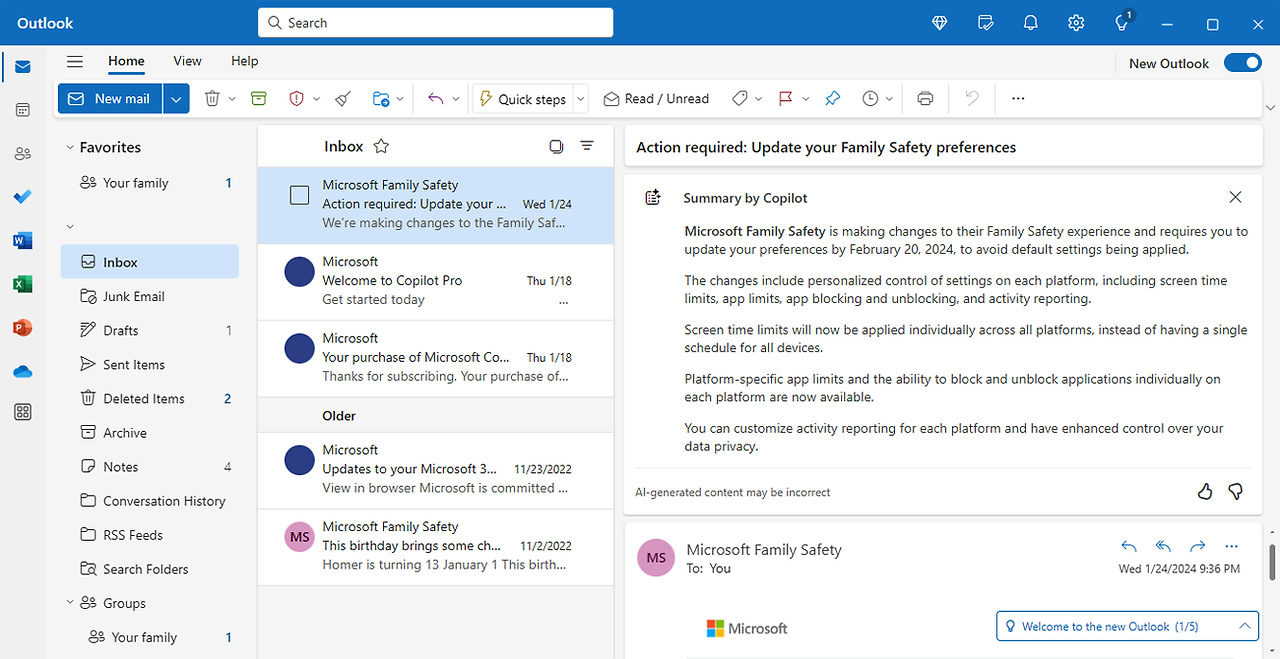Open Move to dropdown arrow

pyautogui.click(x=400, y=98)
